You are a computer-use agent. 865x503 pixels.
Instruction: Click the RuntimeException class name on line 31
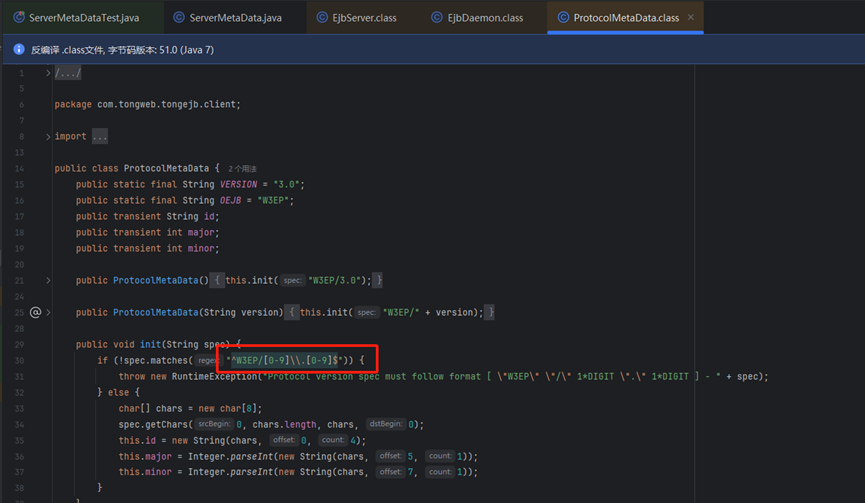click(214, 376)
